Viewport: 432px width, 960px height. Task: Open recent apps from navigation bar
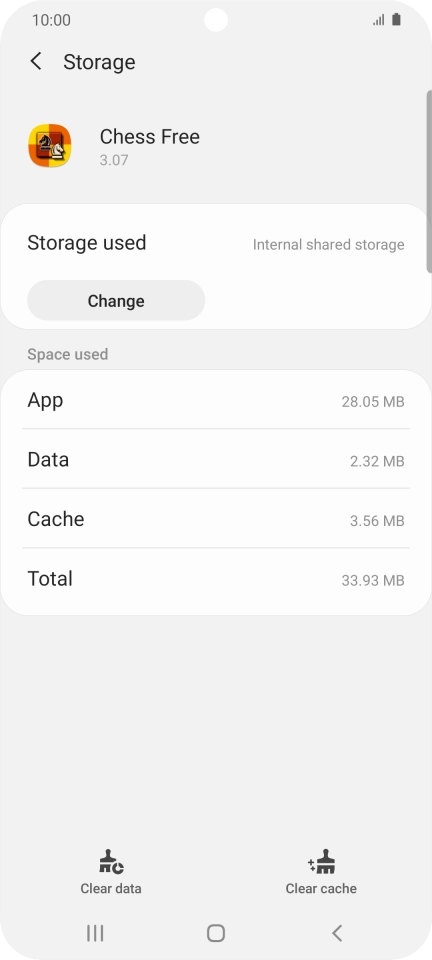click(95, 933)
